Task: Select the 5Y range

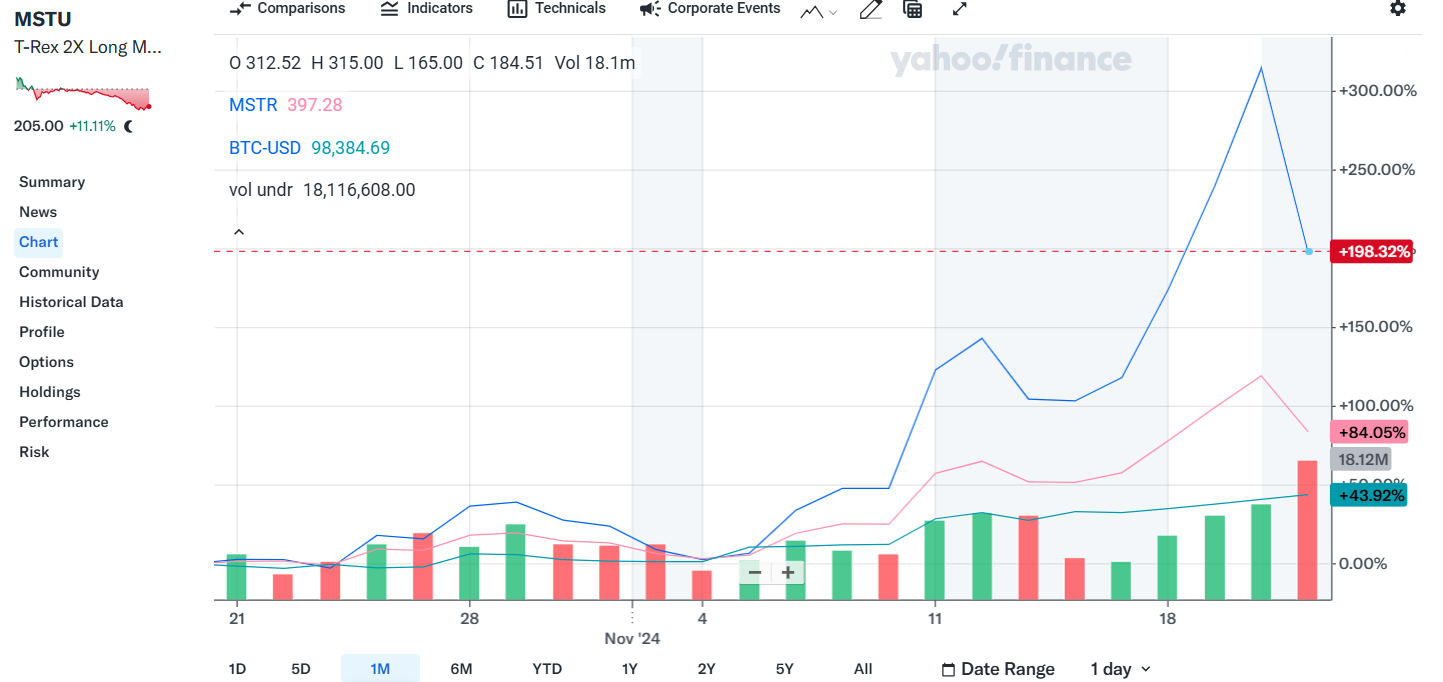Action: (x=785, y=669)
